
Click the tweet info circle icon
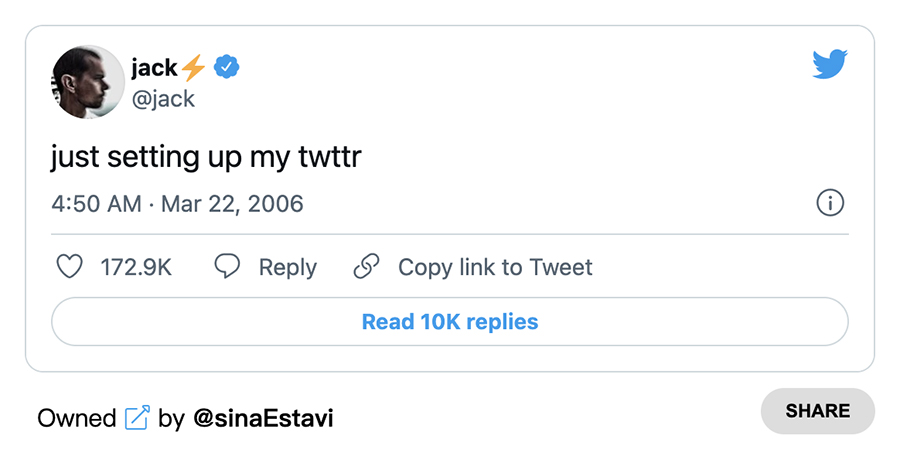(x=830, y=203)
